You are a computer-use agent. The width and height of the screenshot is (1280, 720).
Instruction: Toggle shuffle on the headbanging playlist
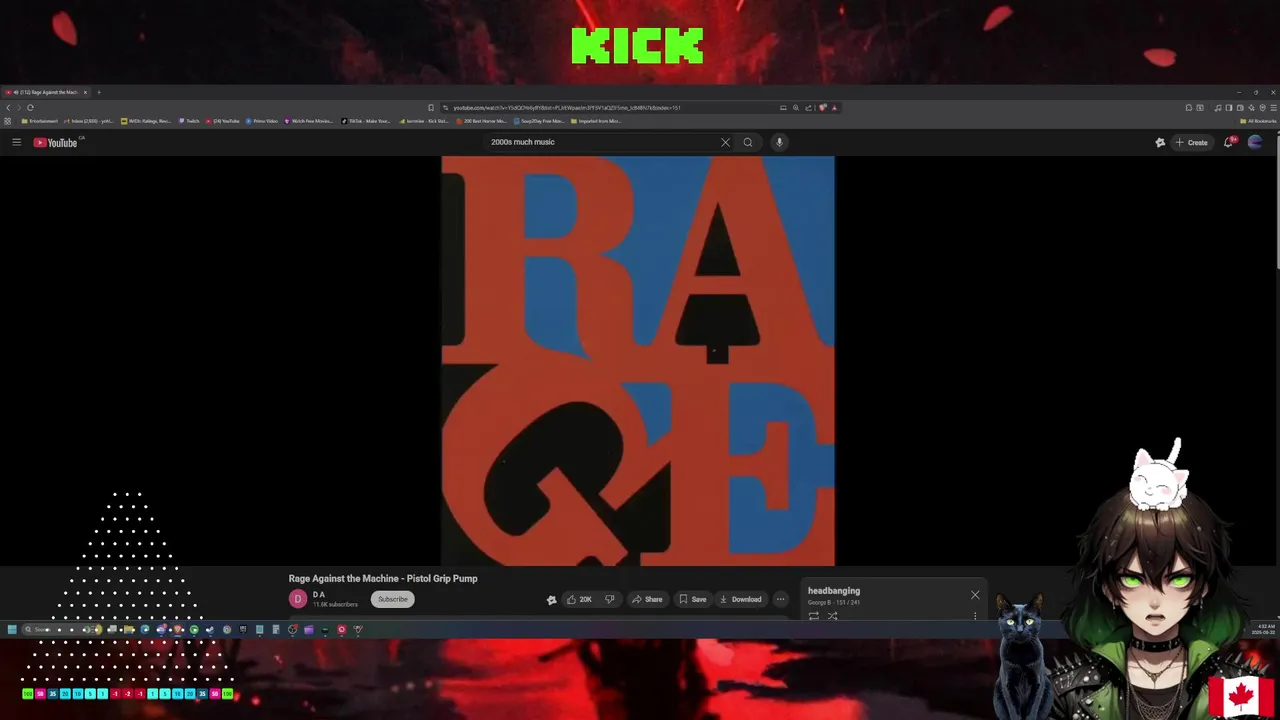click(x=832, y=616)
